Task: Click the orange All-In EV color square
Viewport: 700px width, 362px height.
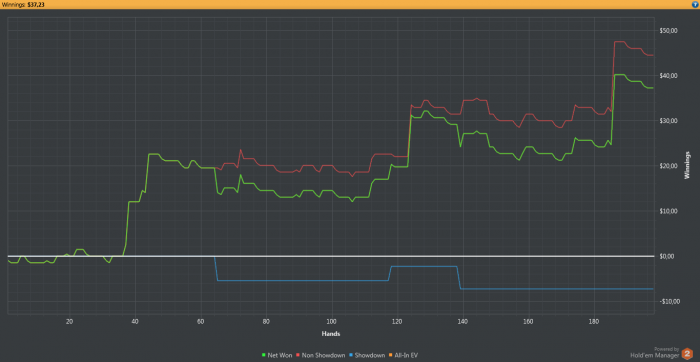Action: point(390,356)
